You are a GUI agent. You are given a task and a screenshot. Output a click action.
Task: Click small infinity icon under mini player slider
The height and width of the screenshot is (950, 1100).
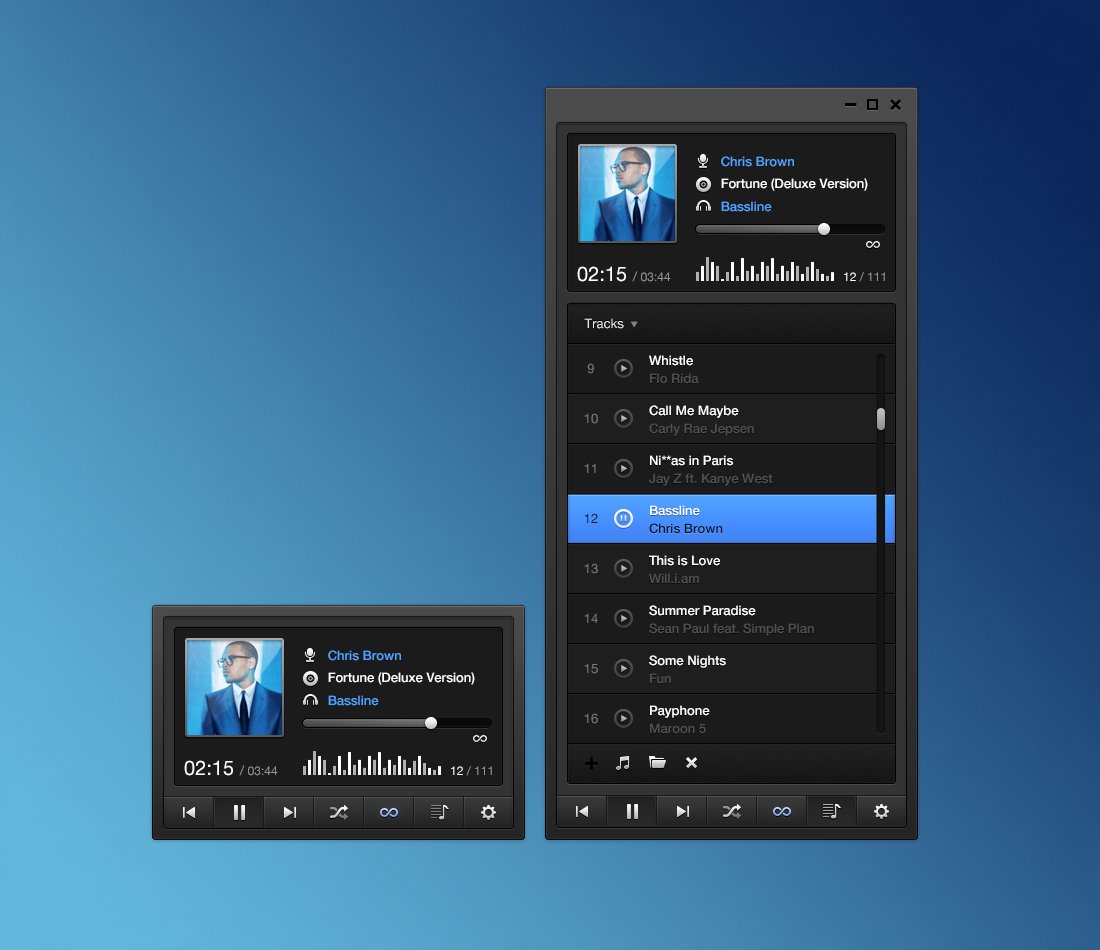pyautogui.click(x=480, y=738)
